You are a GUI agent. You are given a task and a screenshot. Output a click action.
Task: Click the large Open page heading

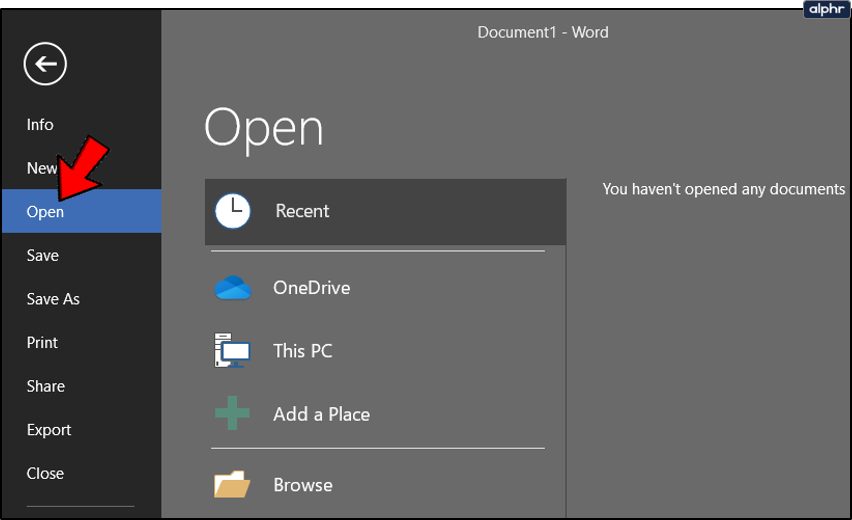(264, 130)
